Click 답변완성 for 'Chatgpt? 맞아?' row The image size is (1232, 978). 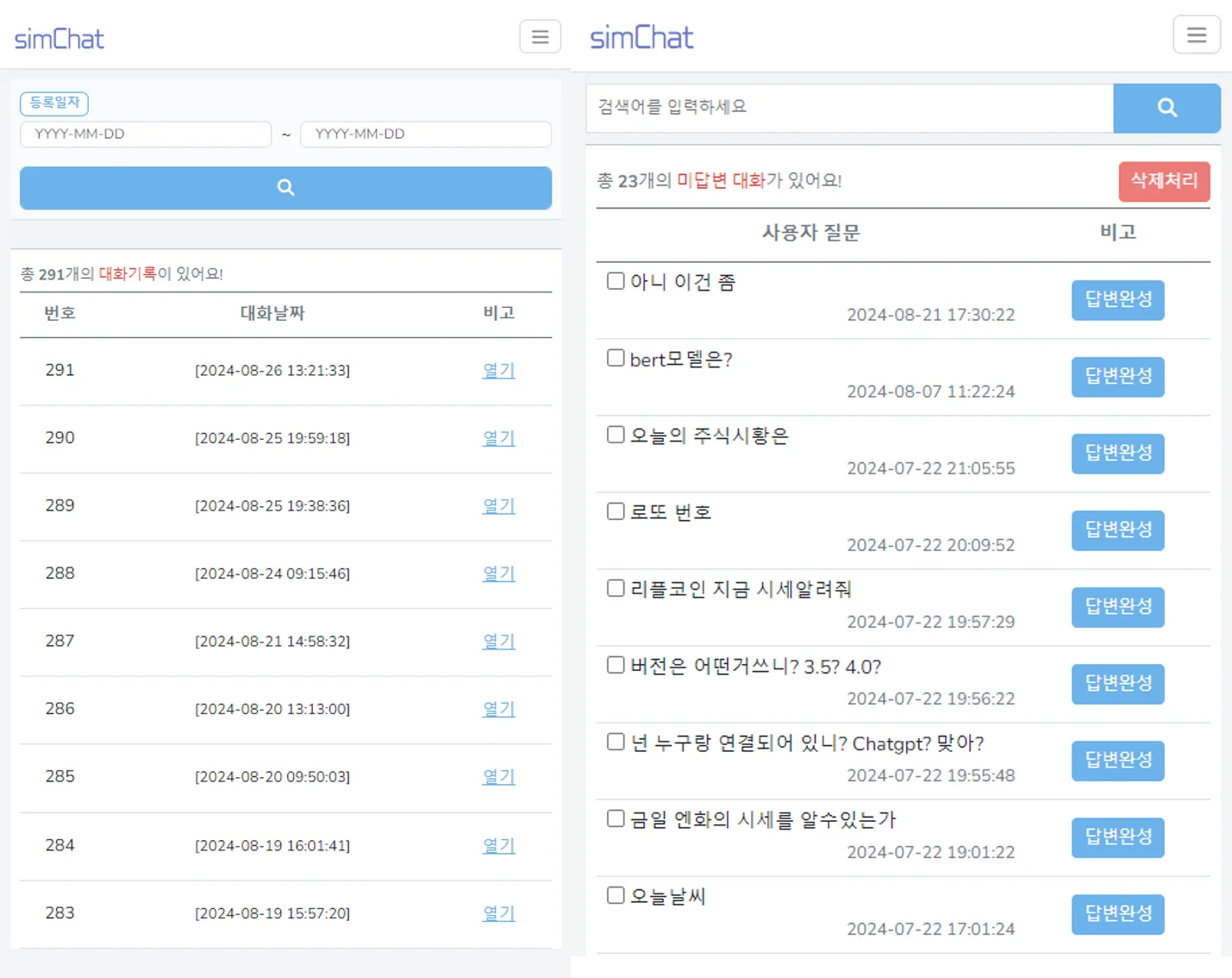click(x=1118, y=761)
